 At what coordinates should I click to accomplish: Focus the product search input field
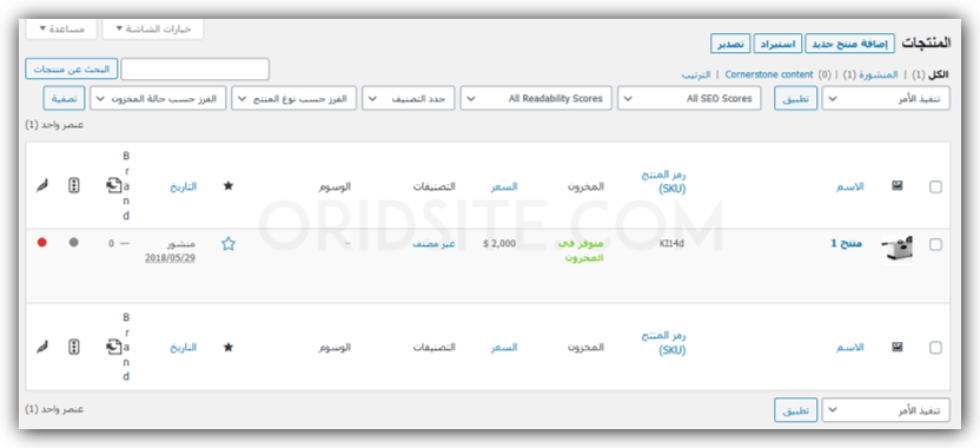tap(195, 69)
